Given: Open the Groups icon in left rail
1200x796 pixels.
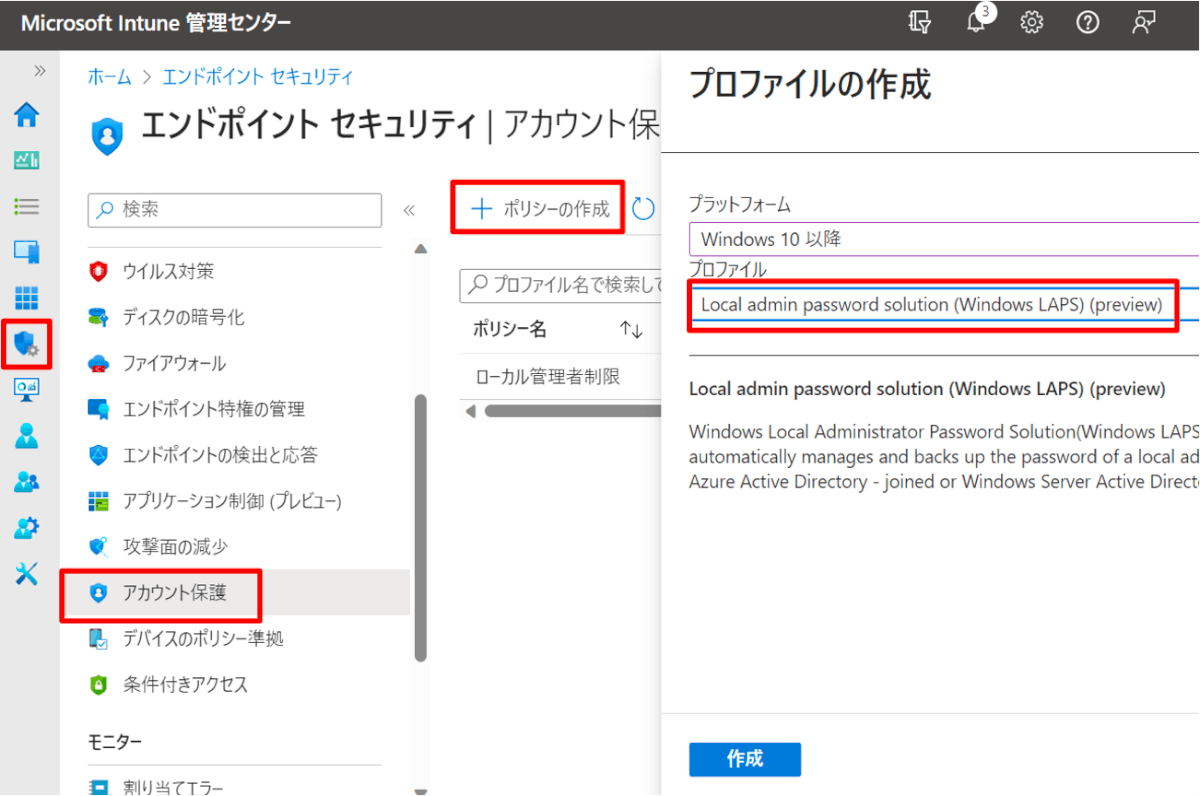Looking at the screenshot, I should point(27,482).
